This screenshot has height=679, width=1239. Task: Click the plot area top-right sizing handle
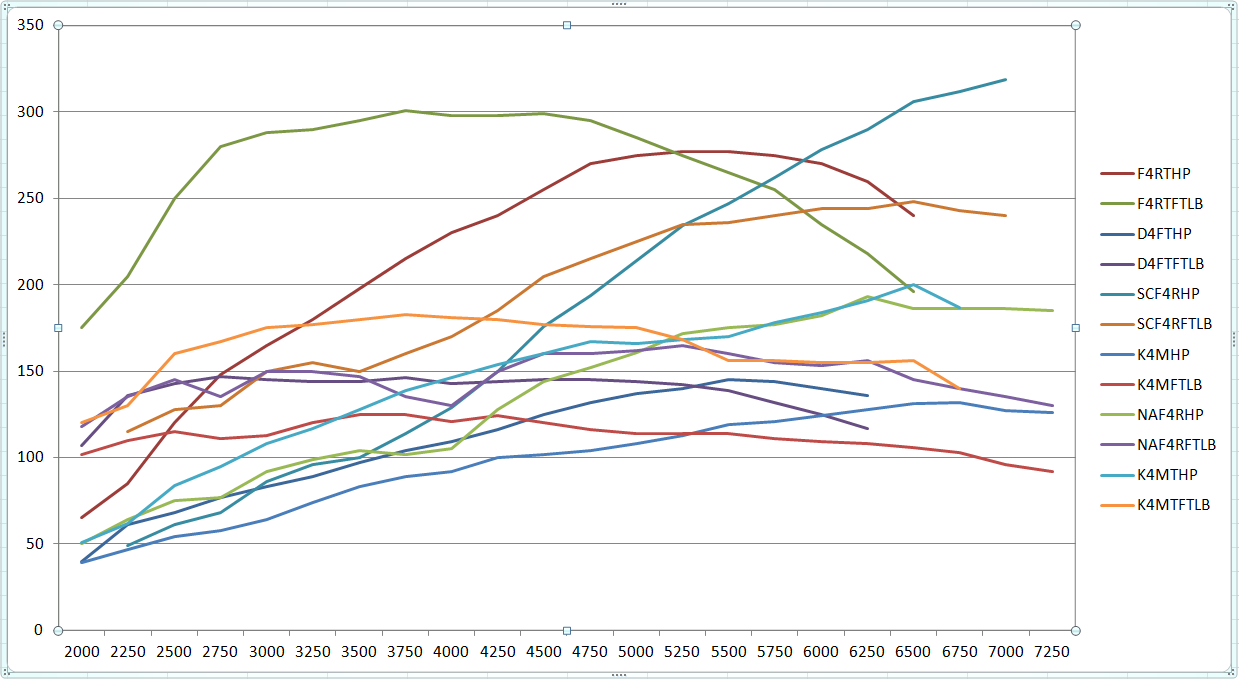[x=1076, y=25]
